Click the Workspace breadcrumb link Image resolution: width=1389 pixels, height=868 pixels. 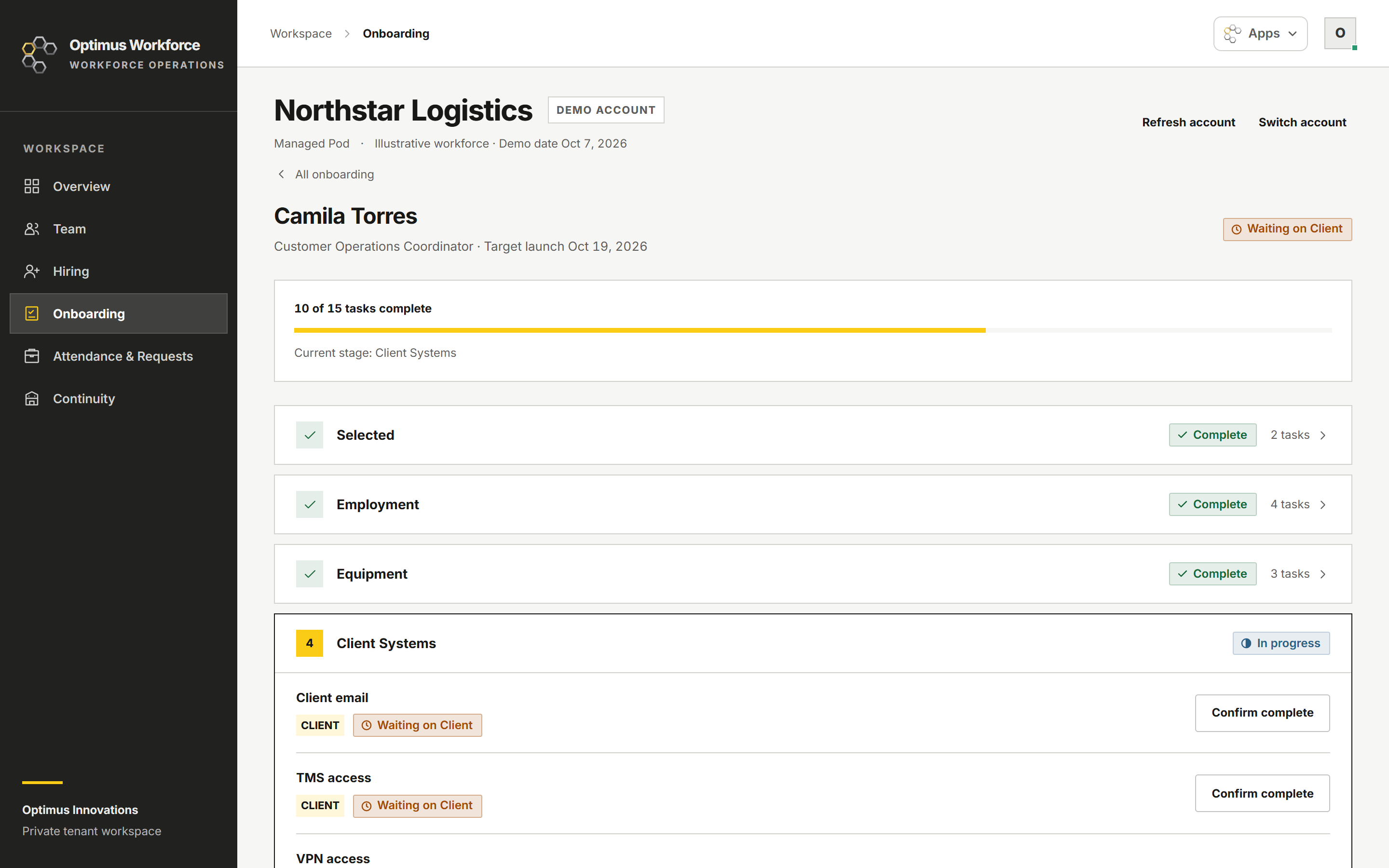tap(301, 34)
